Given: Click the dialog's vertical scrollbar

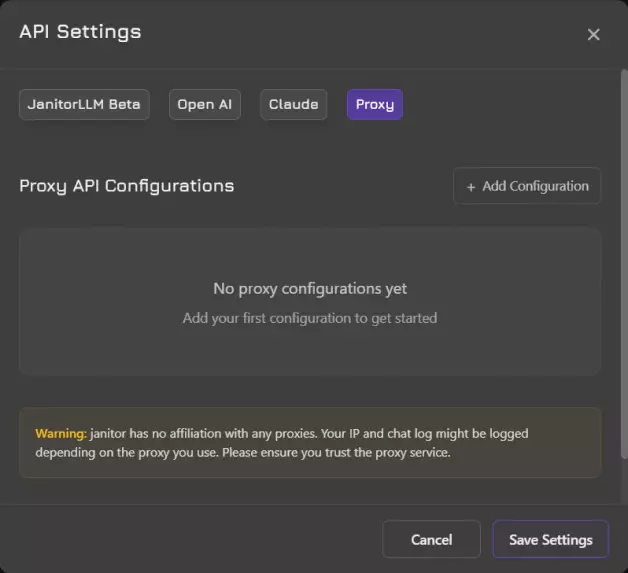Looking at the screenshot, I should point(624,264).
